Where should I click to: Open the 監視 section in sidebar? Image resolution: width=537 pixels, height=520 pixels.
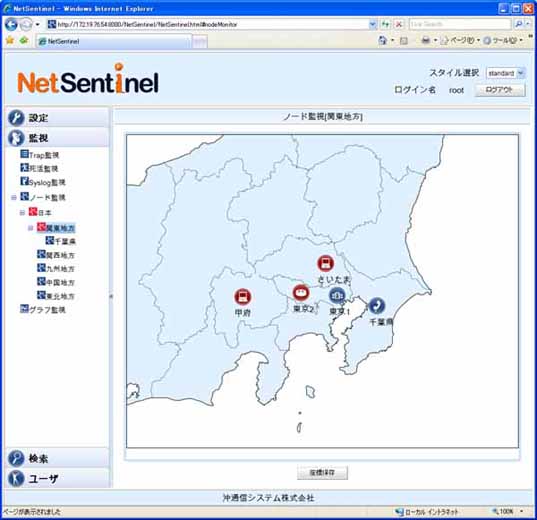[x=57, y=138]
